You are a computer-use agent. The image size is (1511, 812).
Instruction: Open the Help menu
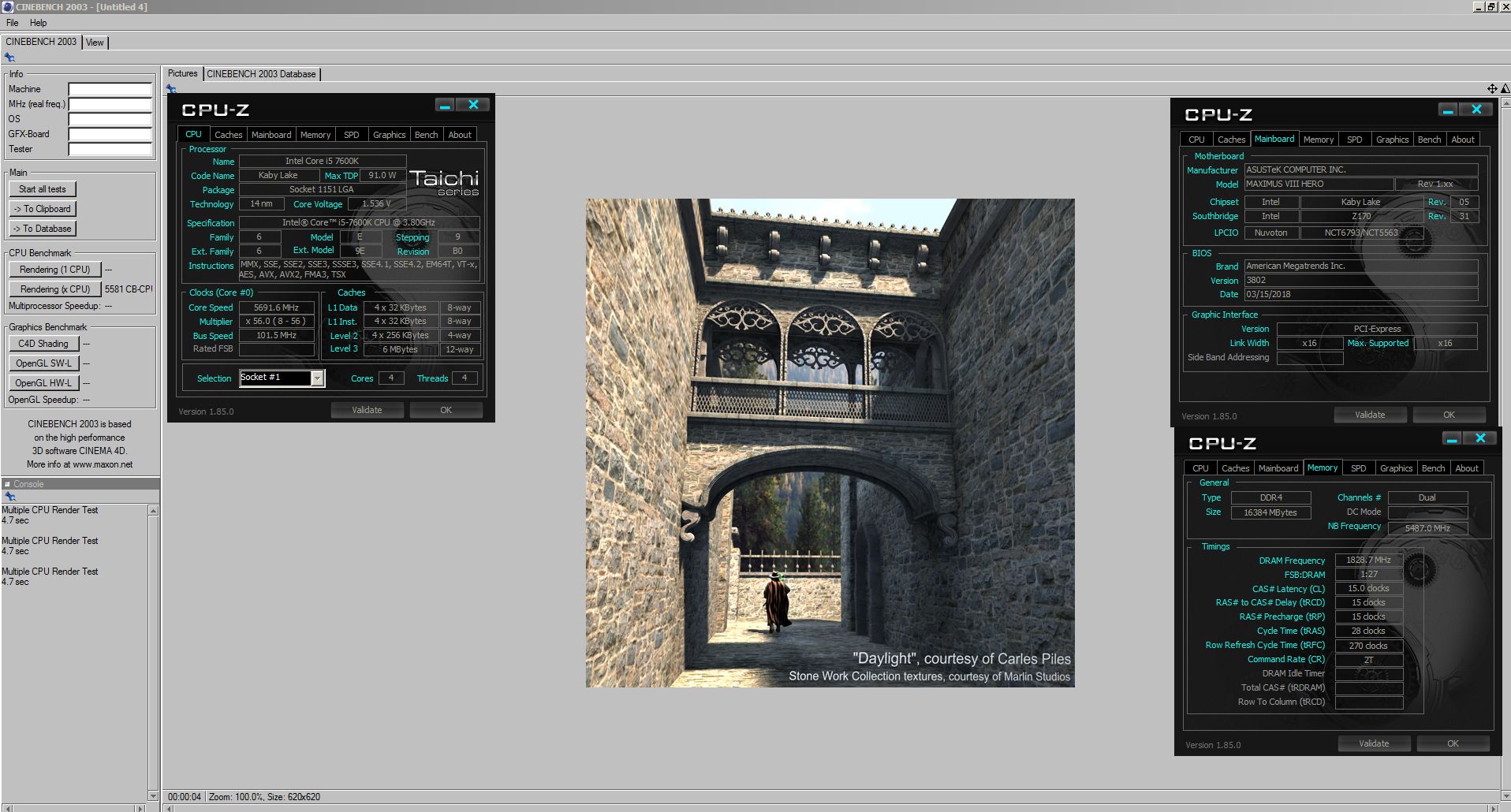click(39, 23)
